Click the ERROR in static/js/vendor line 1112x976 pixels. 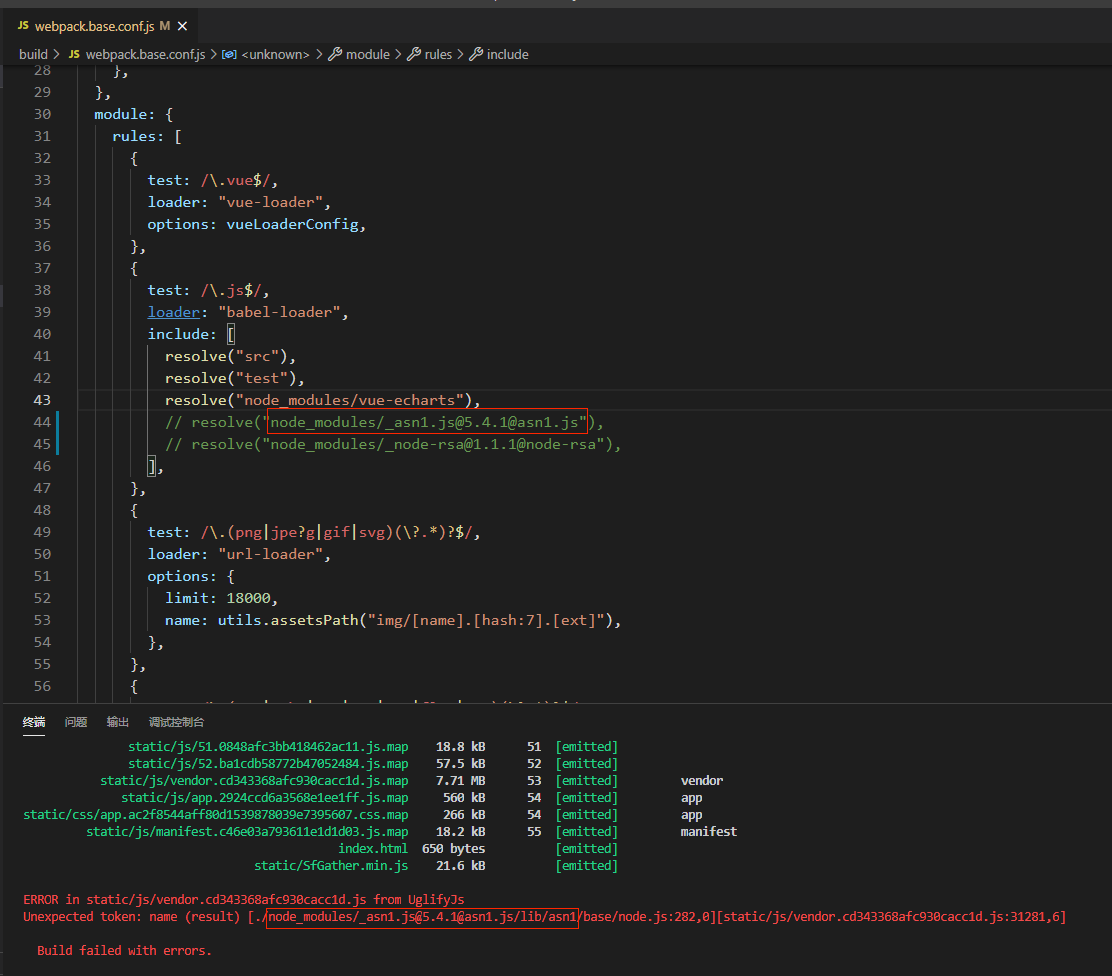pyautogui.click(x=244, y=900)
